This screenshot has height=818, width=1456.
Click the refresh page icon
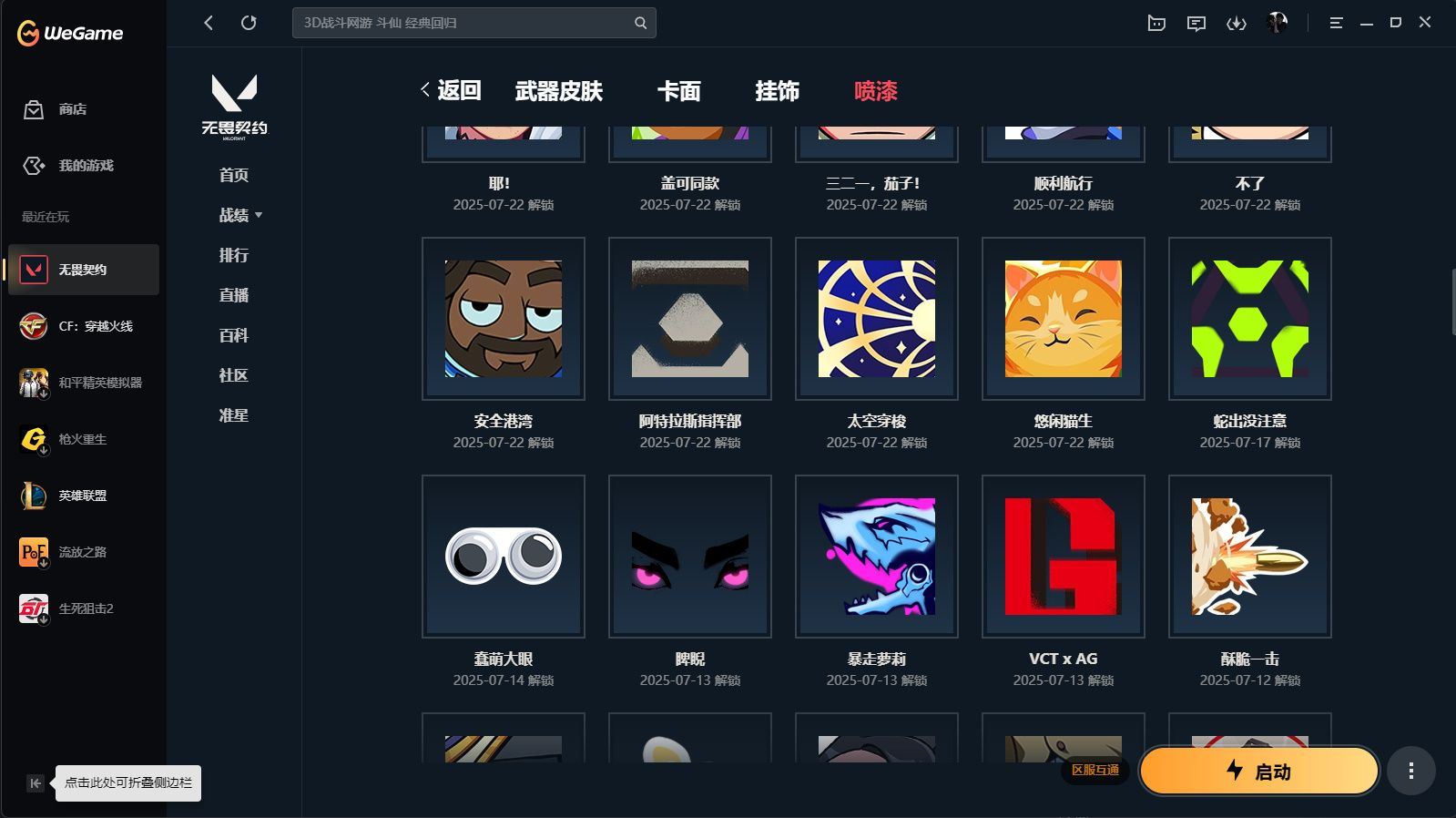pyautogui.click(x=249, y=23)
